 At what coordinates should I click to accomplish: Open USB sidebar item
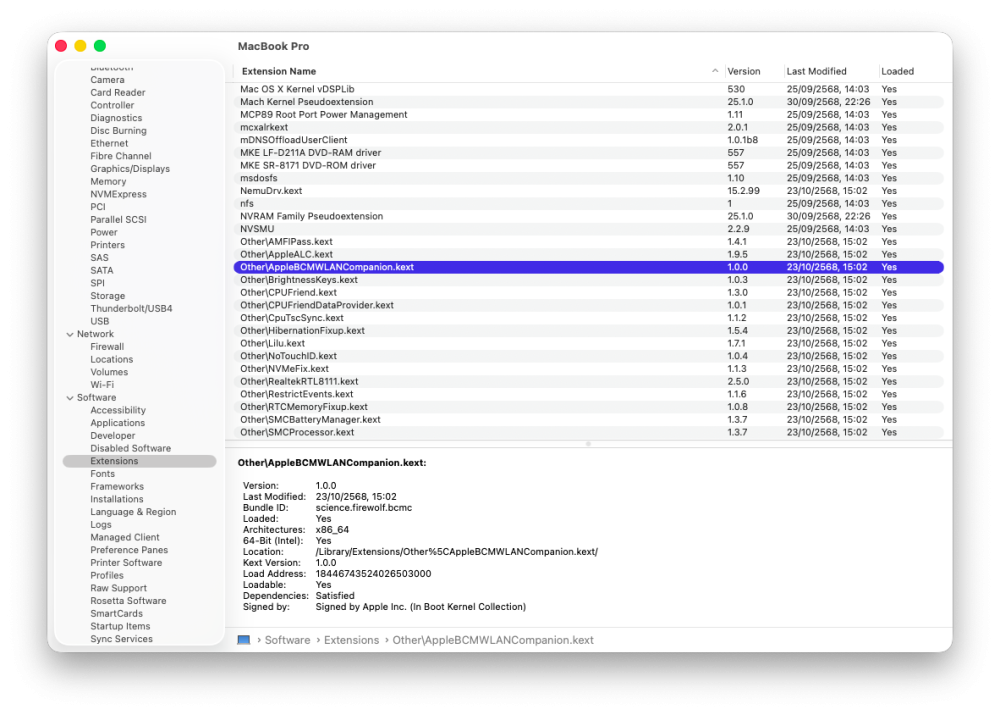[x=99, y=321]
